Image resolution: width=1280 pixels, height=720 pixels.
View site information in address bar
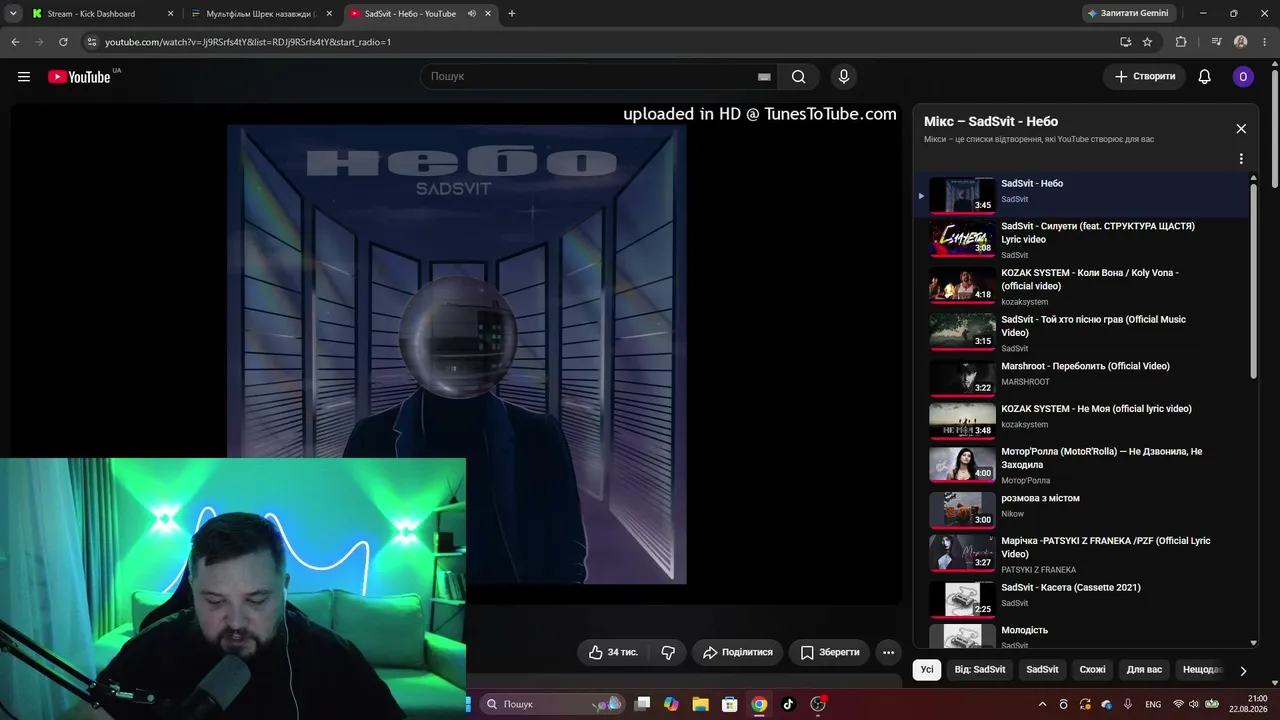coord(91,42)
